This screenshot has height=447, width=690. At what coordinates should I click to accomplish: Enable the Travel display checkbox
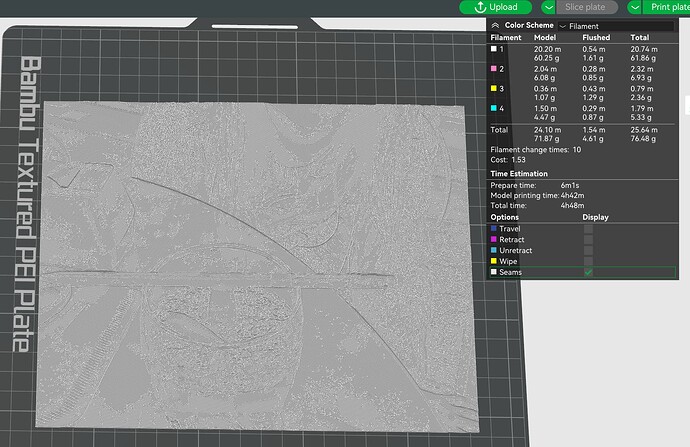[588, 229]
